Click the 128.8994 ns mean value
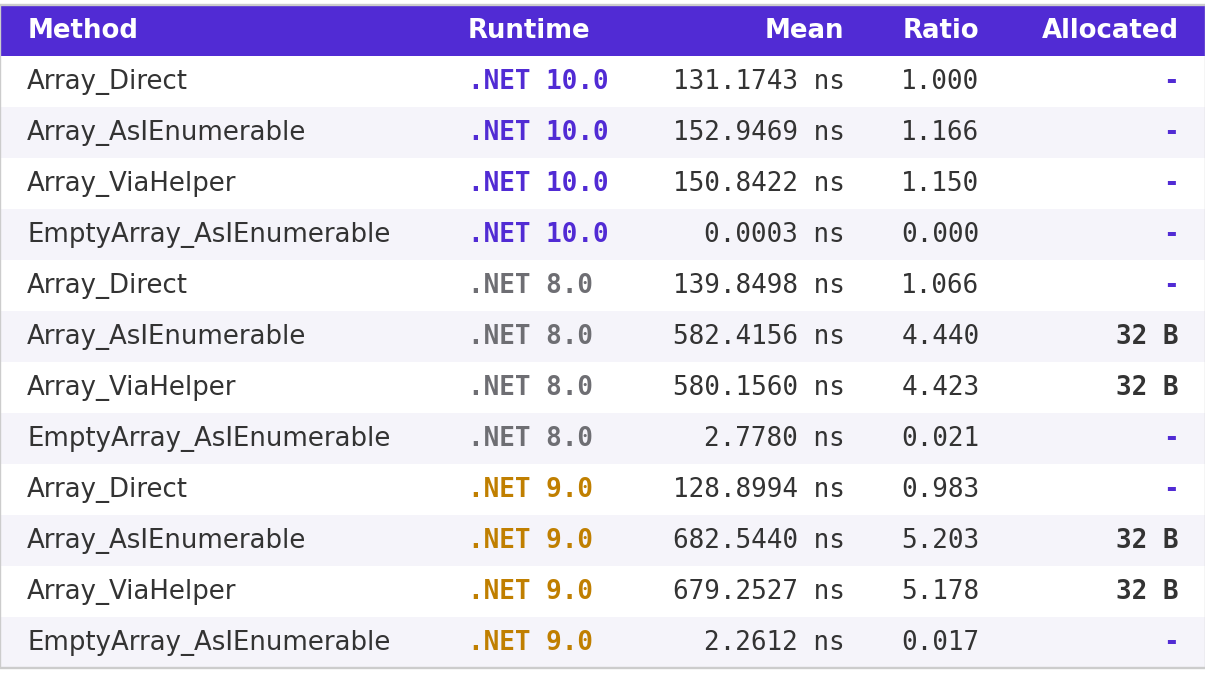This screenshot has width=1205, height=673. click(758, 489)
